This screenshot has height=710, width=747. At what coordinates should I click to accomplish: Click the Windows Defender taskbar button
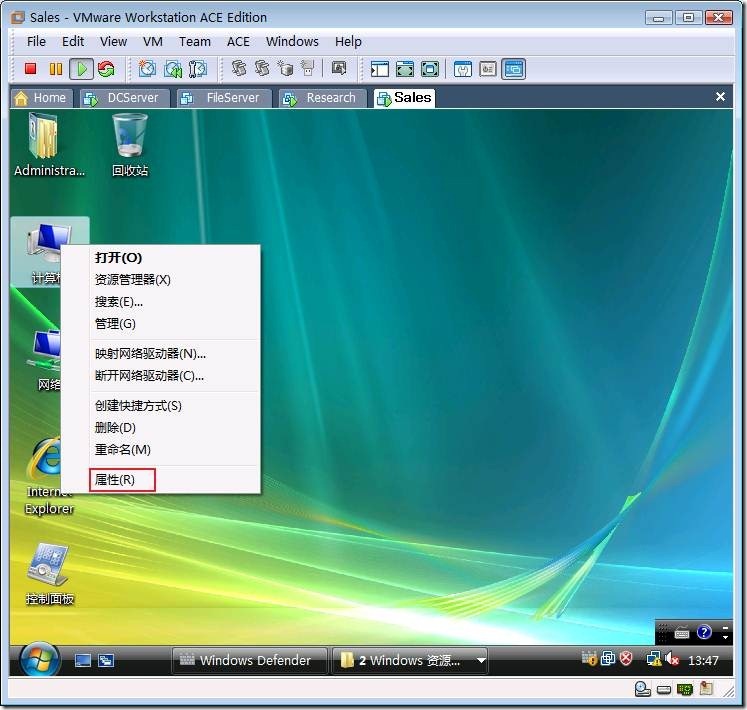coord(250,660)
